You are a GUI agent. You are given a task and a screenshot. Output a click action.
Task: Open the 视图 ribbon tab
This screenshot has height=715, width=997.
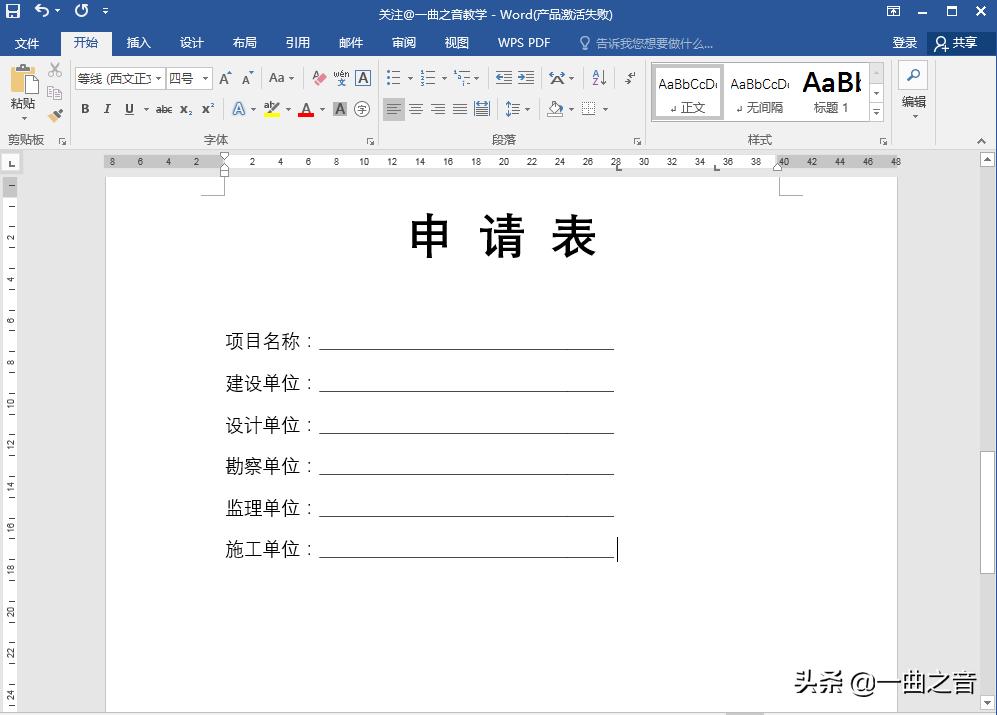pos(456,42)
